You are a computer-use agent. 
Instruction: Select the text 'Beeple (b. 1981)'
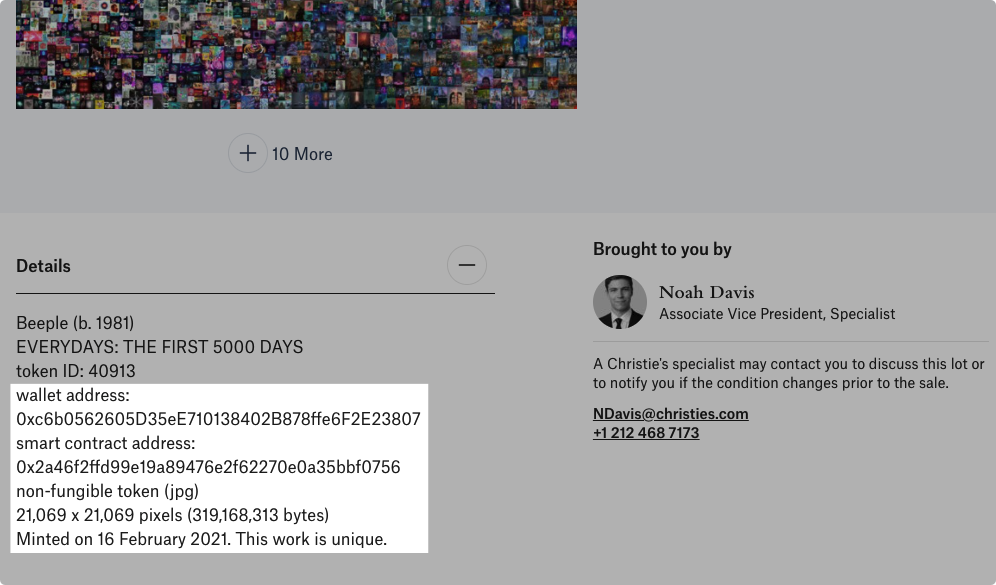tap(75, 323)
